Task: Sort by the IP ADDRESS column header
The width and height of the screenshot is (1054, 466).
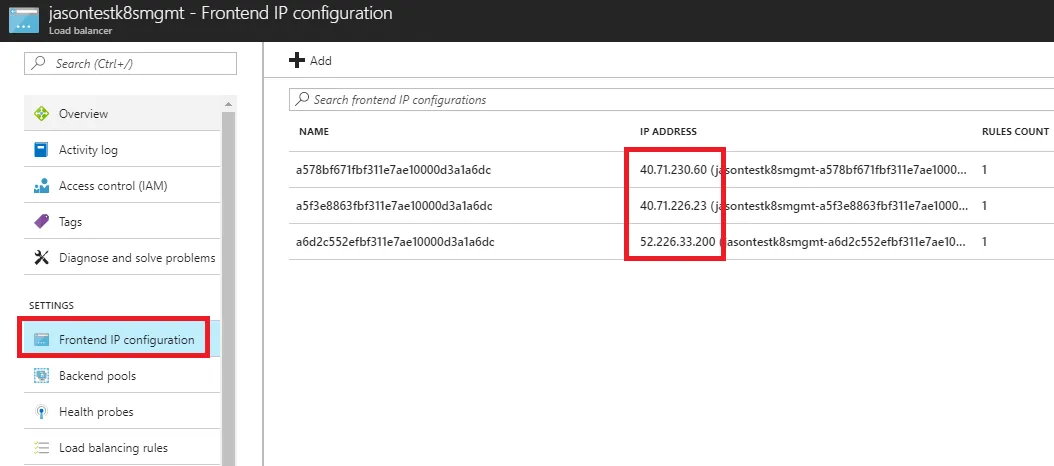Action: click(668, 132)
